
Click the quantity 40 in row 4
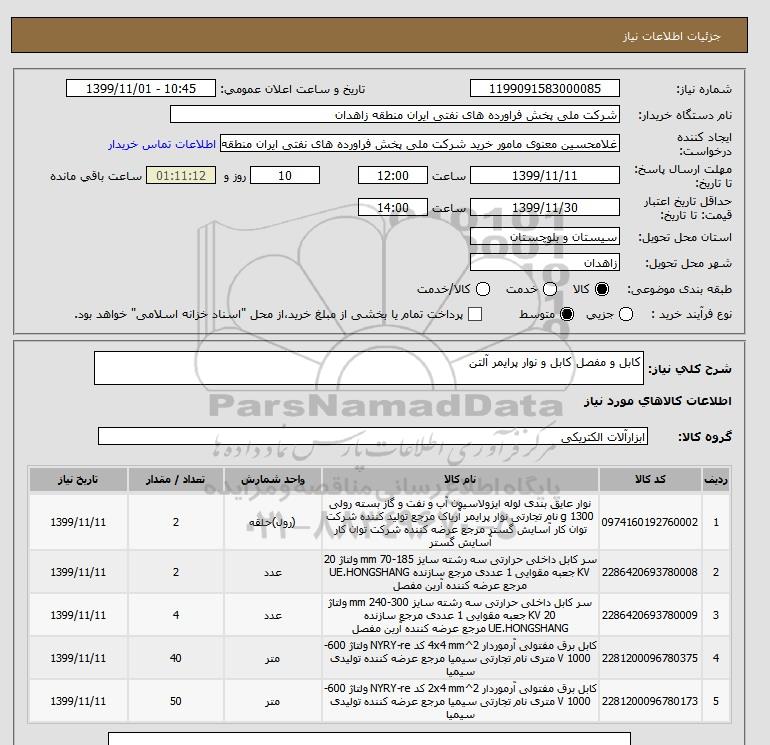point(176,658)
